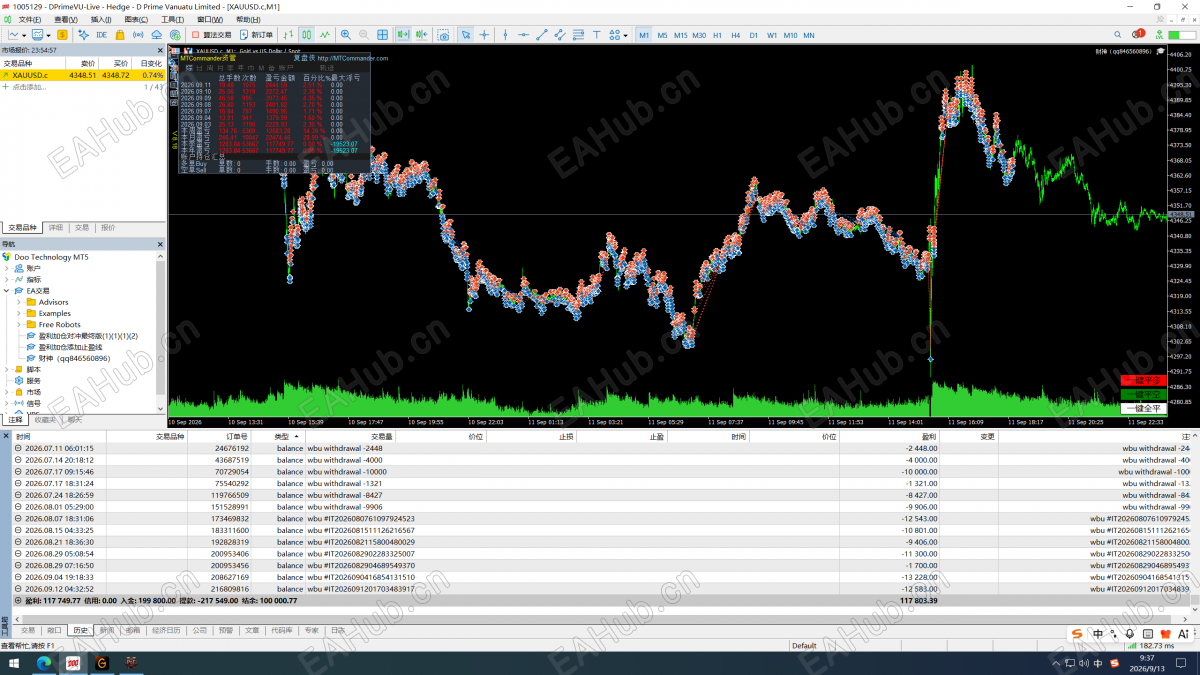Select the text label (T) tool
Viewport: 1200px width, 675px height.
point(597,35)
